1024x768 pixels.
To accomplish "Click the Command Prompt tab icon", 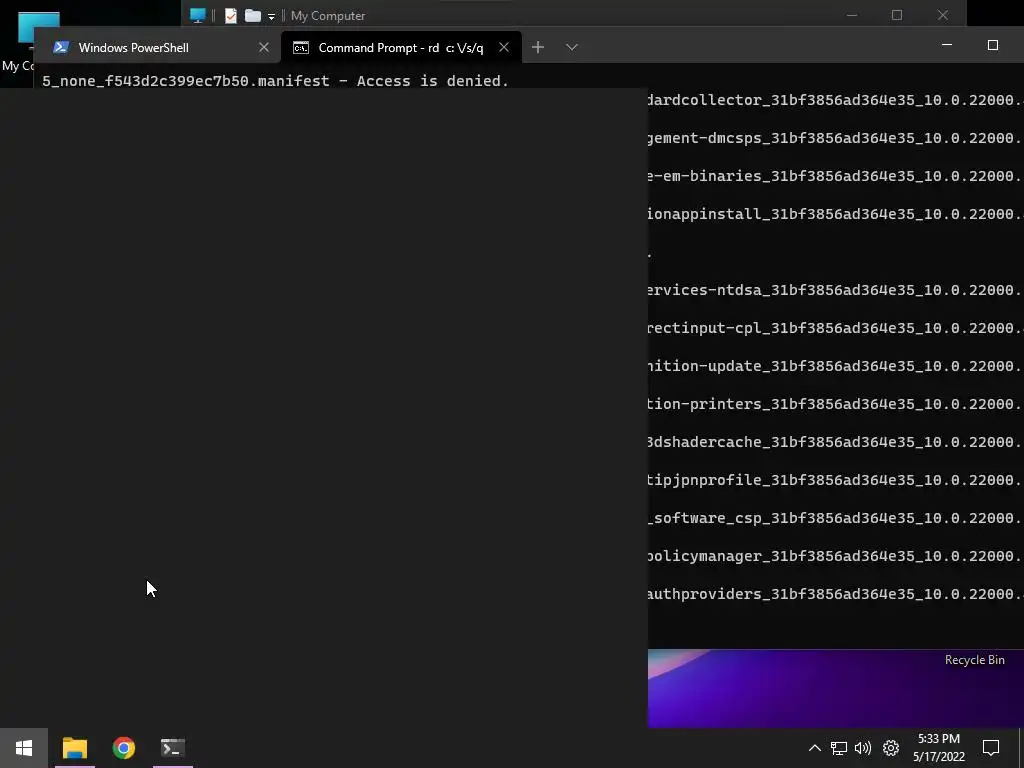I will (300, 48).
